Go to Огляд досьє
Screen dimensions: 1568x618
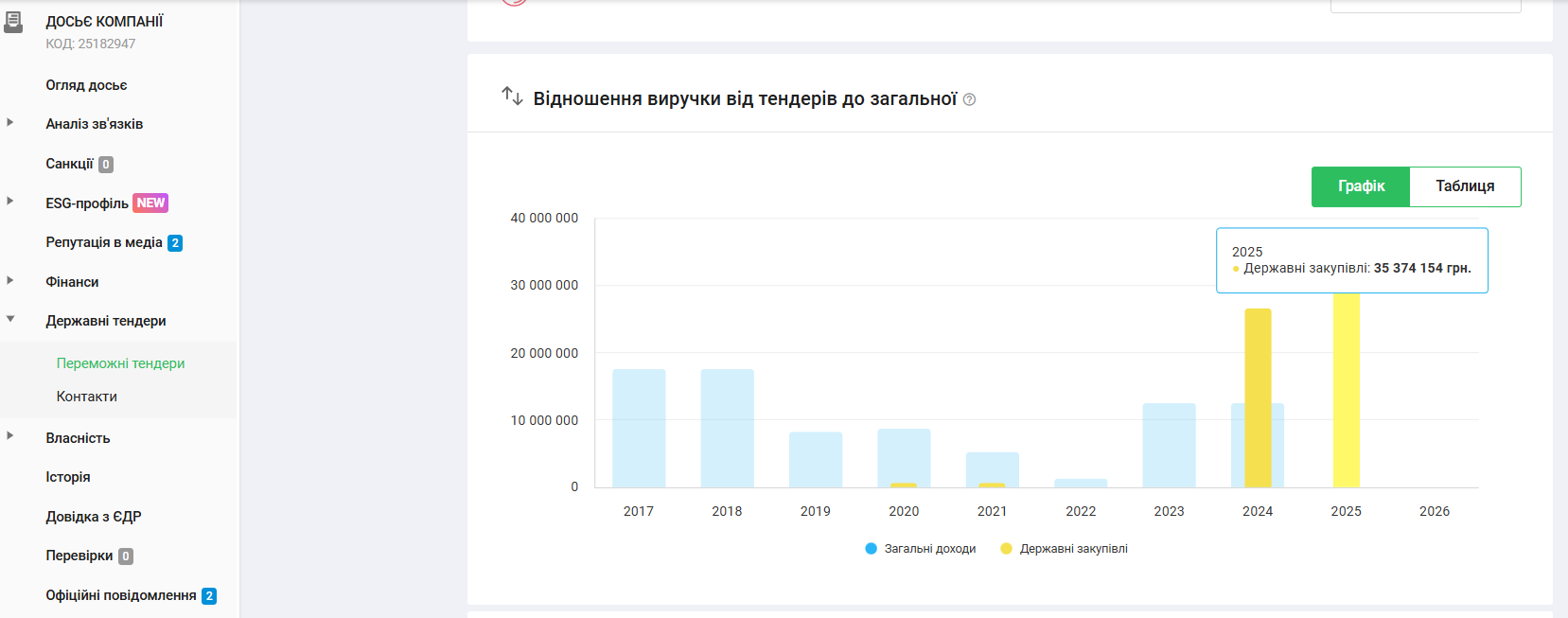pos(86,85)
